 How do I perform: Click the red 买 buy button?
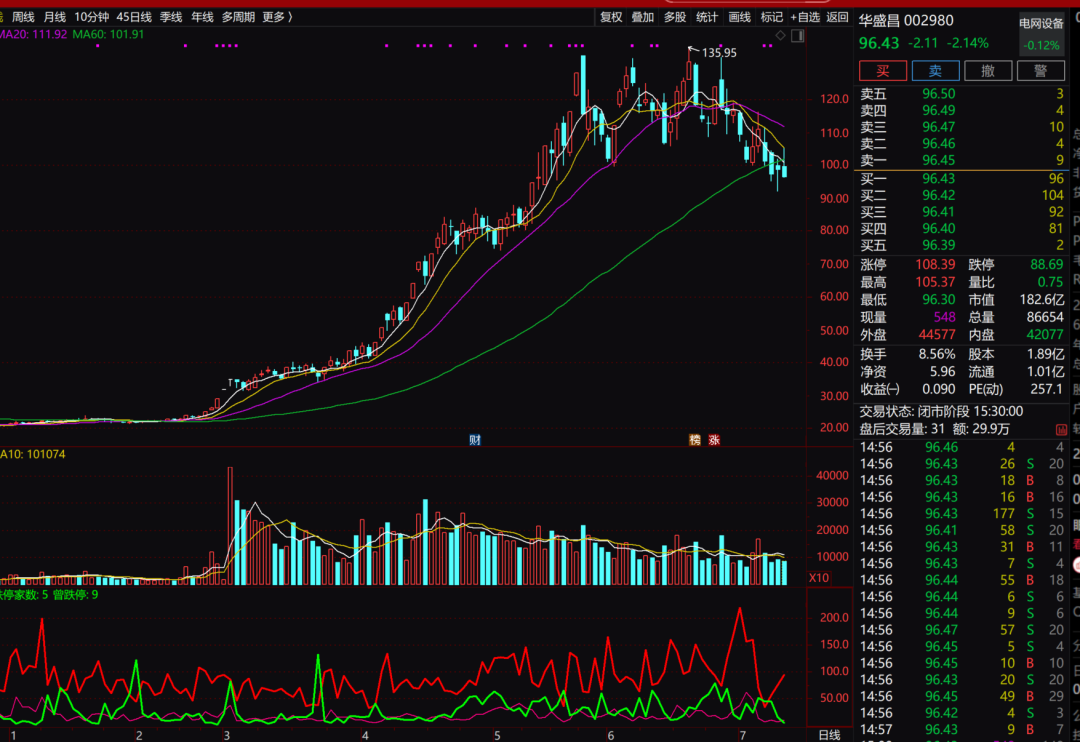pos(882,71)
